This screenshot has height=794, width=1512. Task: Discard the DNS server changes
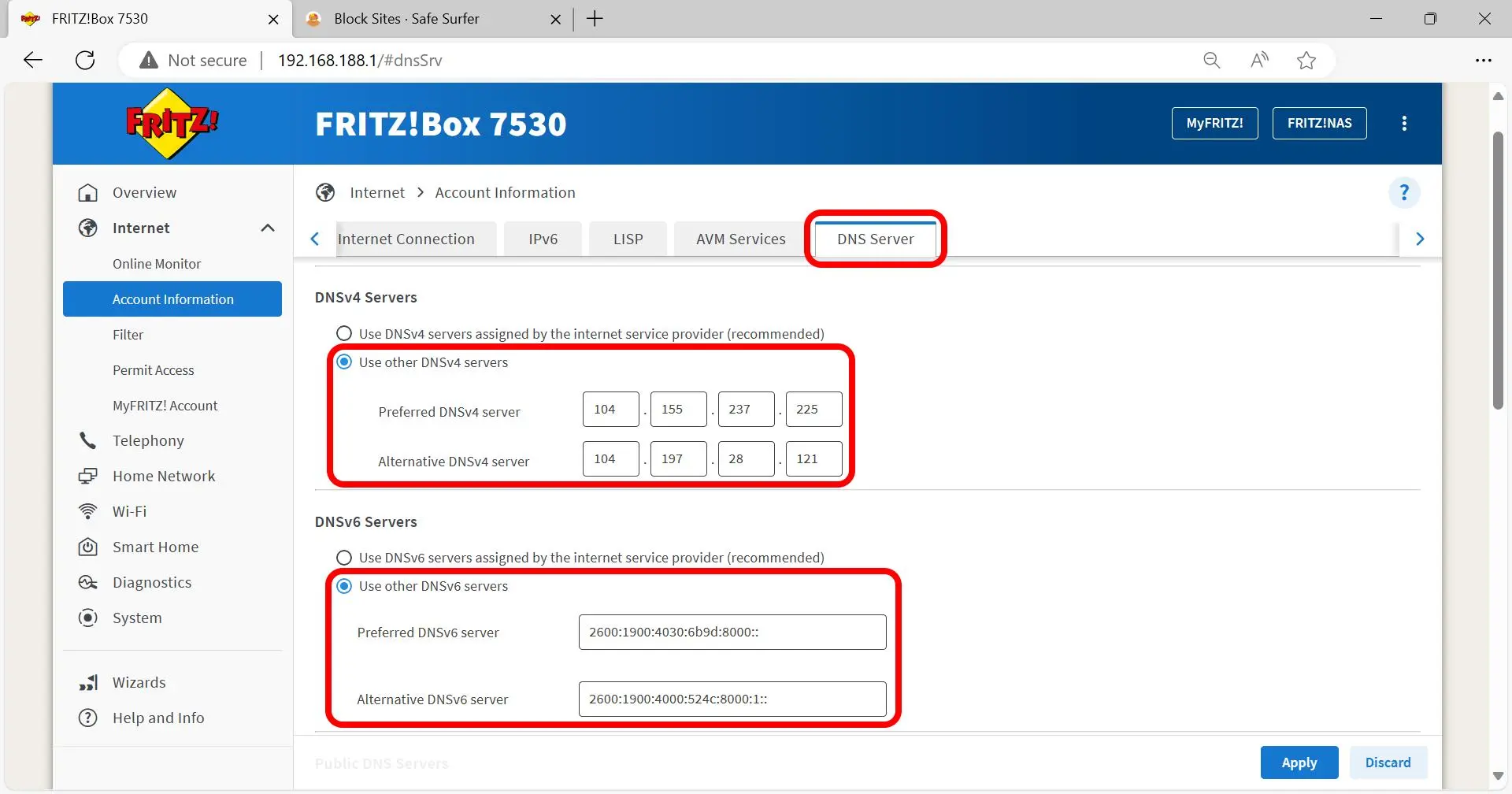coord(1388,762)
